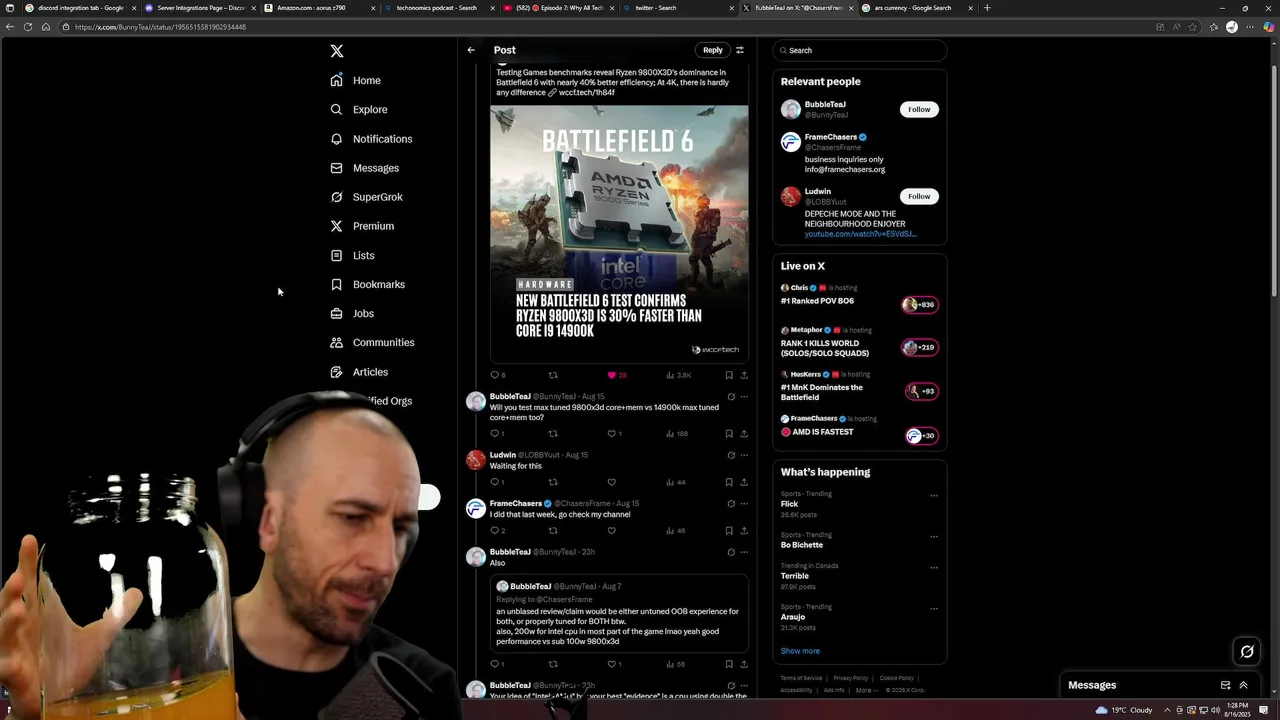This screenshot has width=1280, height=720.
Task: Click the back arrow next to Post
Action: pyautogui.click(x=471, y=50)
